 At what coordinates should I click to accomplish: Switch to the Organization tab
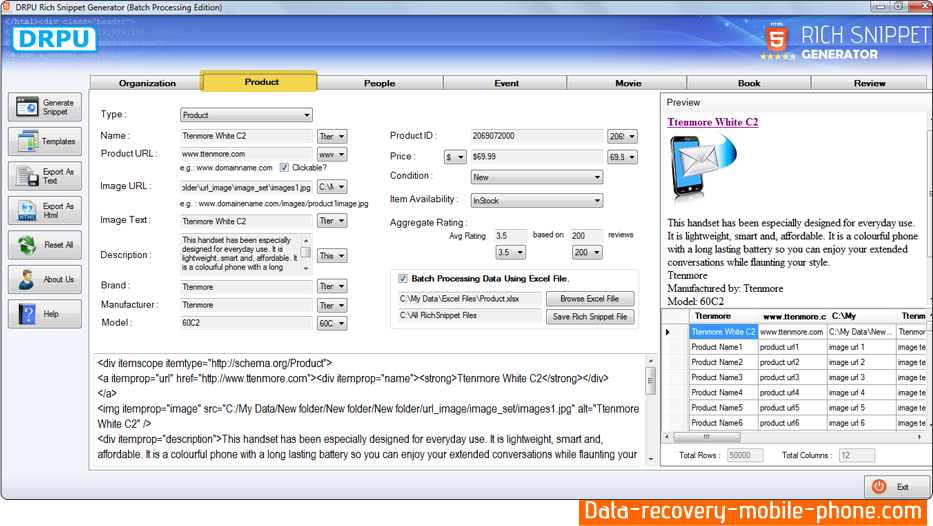click(x=147, y=83)
